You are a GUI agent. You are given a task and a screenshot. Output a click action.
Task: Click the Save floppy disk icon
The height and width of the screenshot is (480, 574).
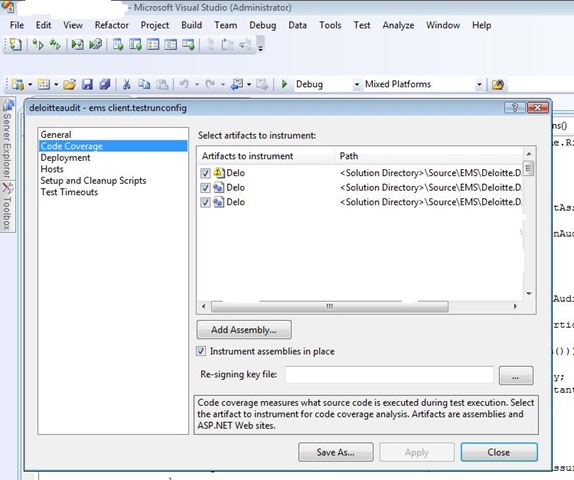pos(87,85)
